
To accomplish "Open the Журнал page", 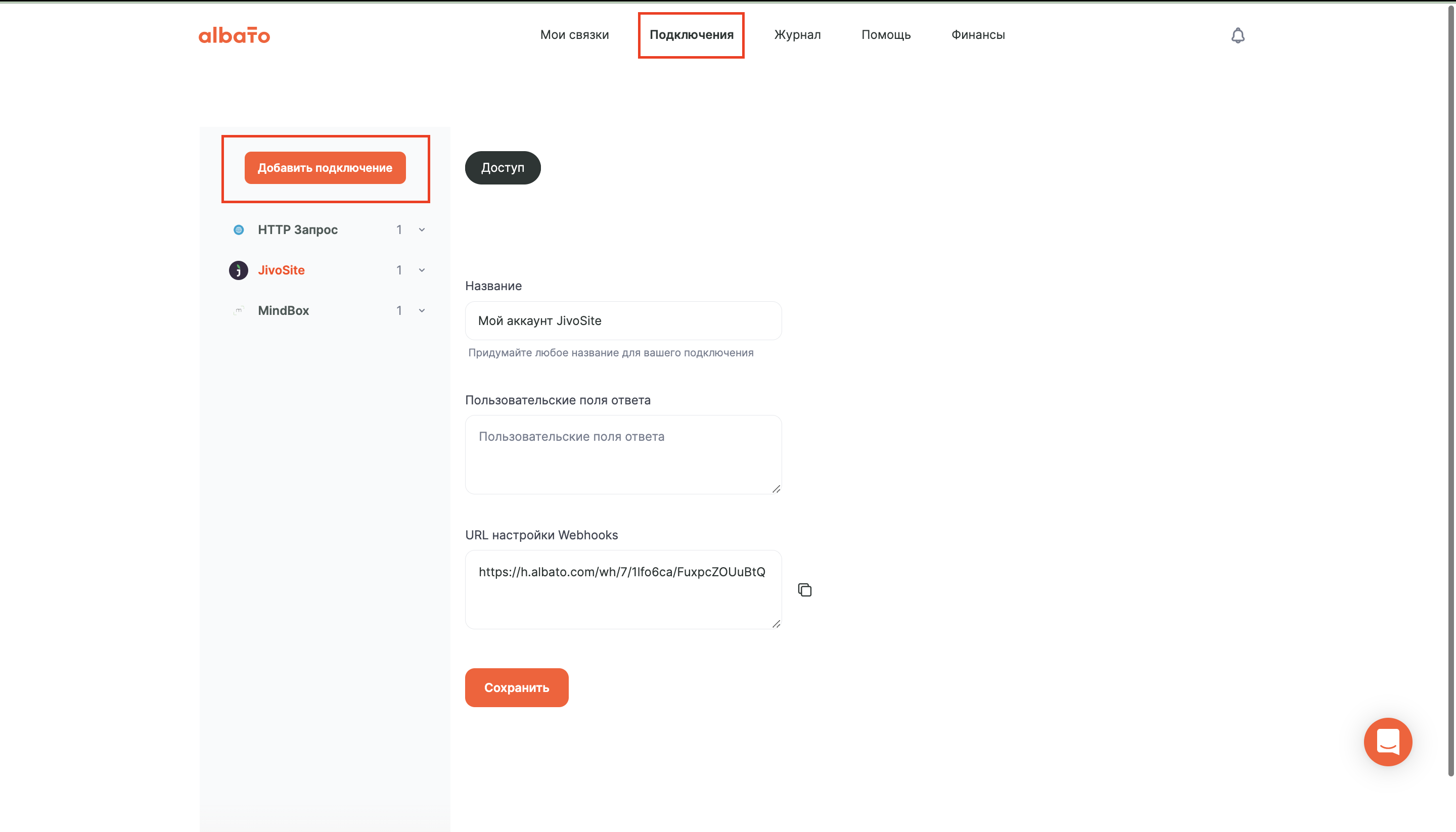I will [x=797, y=35].
